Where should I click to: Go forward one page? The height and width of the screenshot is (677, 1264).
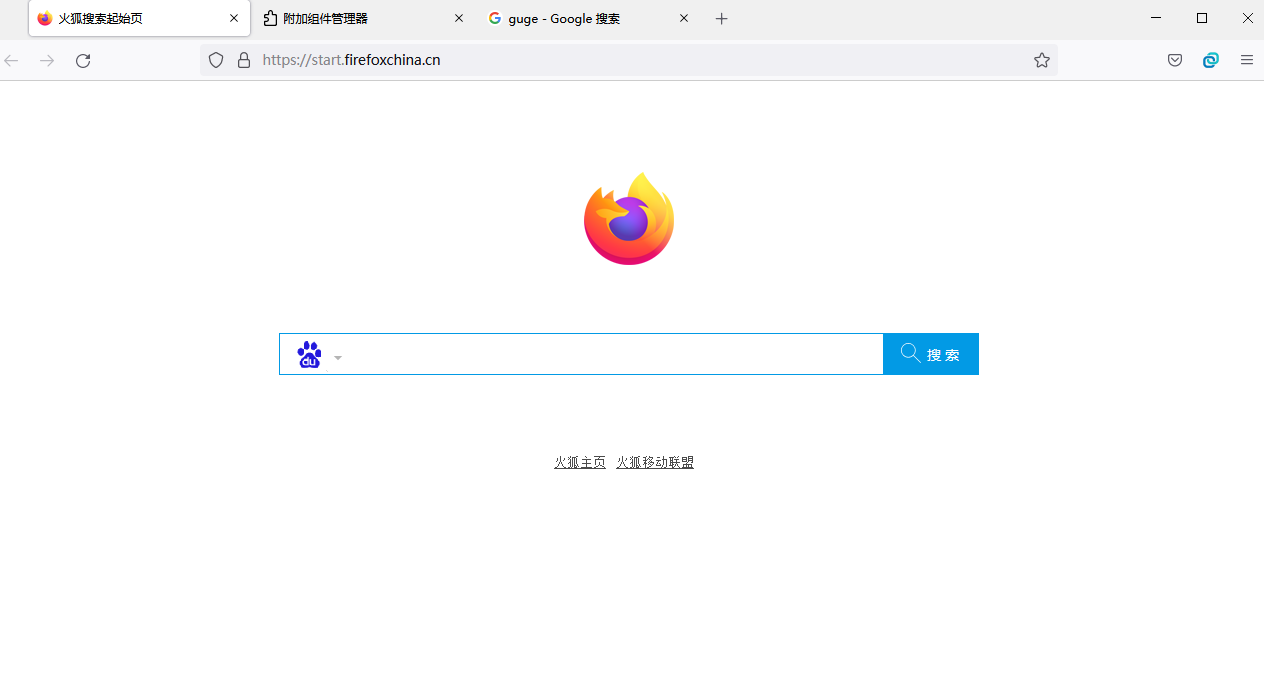pos(47,61)
